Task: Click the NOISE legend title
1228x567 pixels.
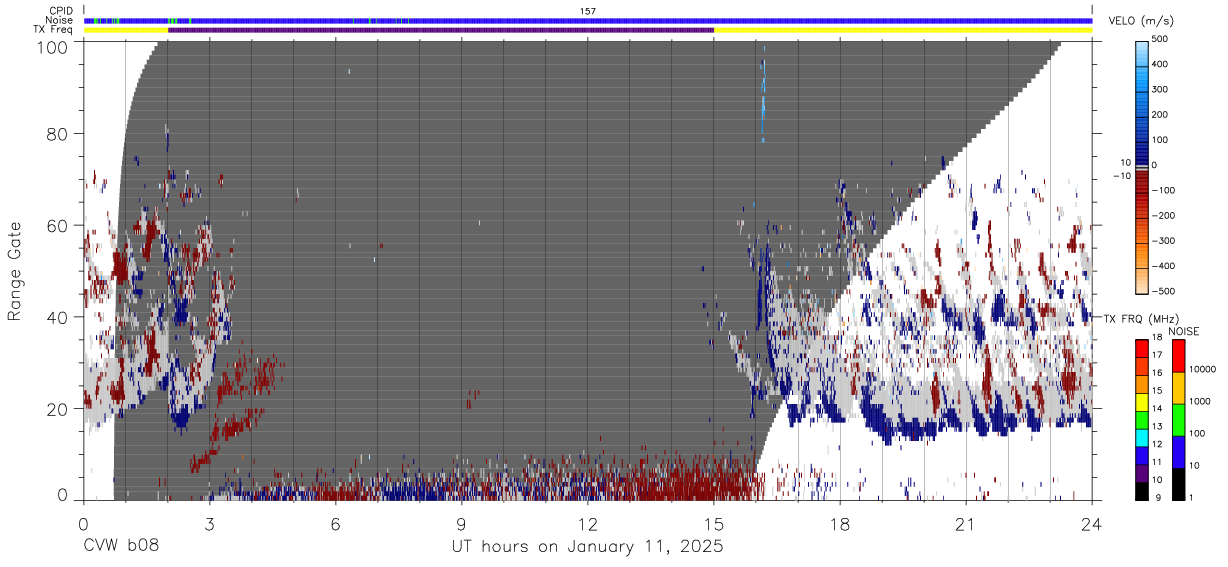Action: pyautogui.click(x=1184, y=331)
